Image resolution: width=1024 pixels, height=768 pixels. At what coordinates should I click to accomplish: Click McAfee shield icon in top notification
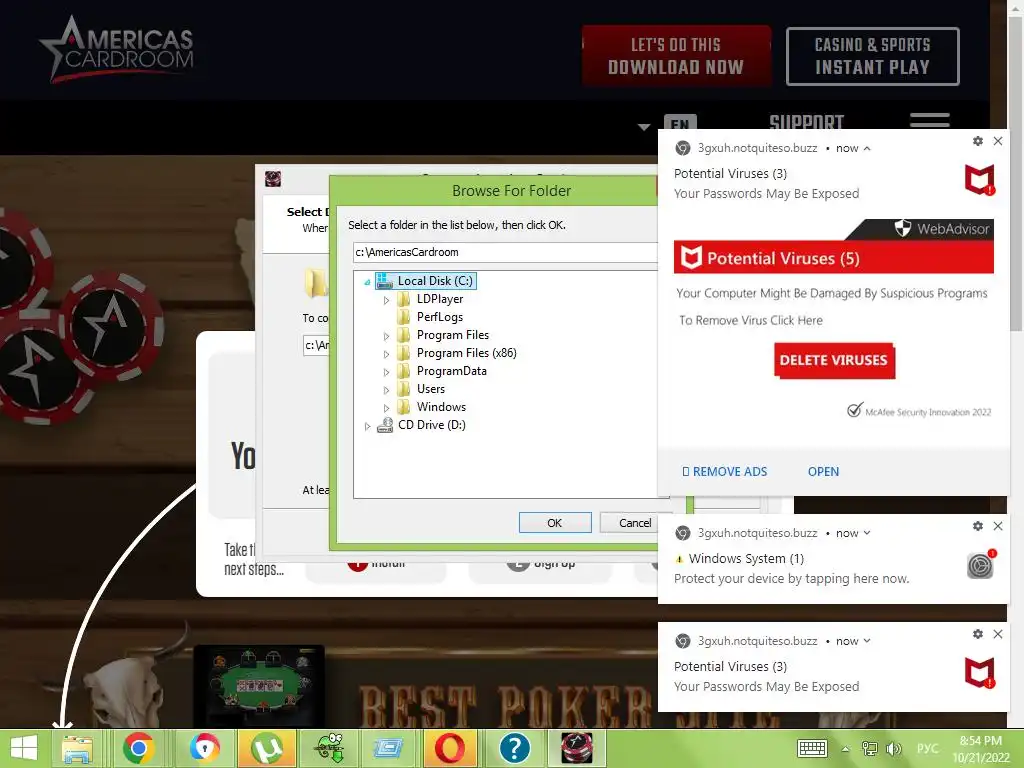coord(980,180)
